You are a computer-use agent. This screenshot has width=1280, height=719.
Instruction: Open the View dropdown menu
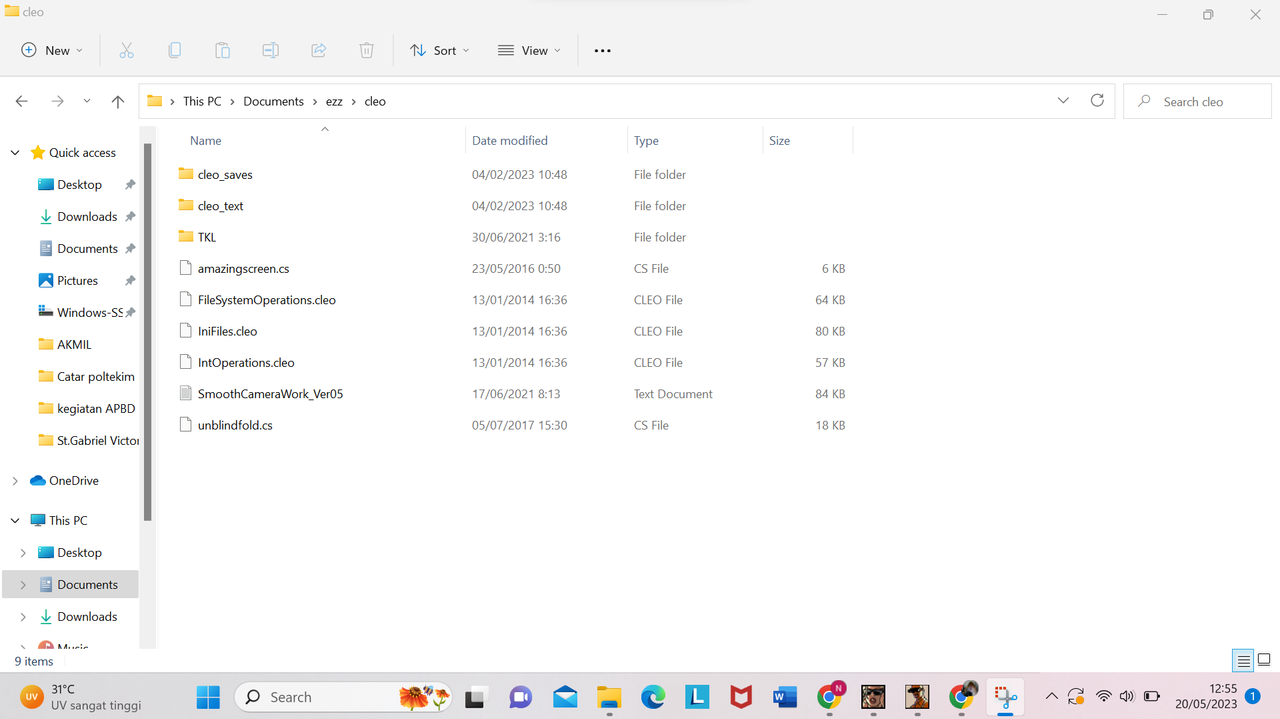pyautogui.click(x=529, y=50)
